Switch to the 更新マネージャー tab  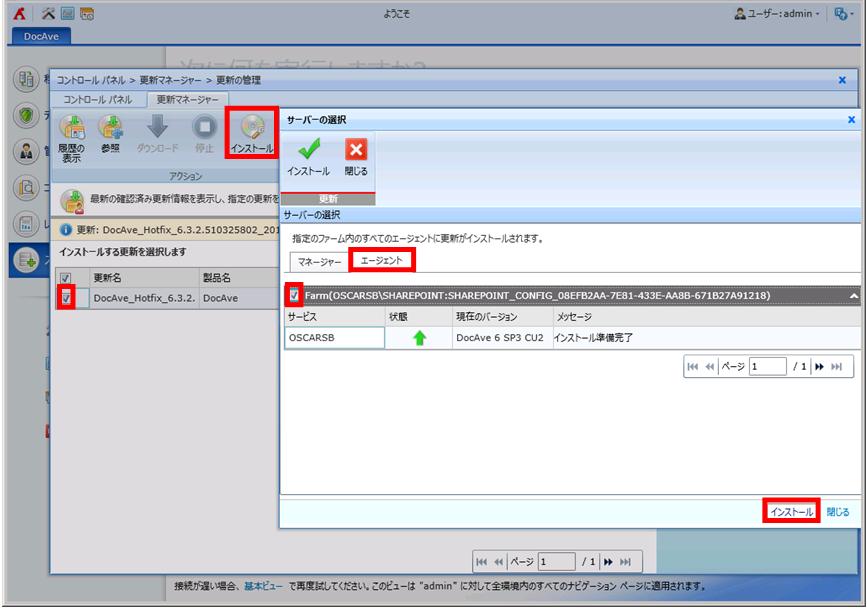click(187, 100)
